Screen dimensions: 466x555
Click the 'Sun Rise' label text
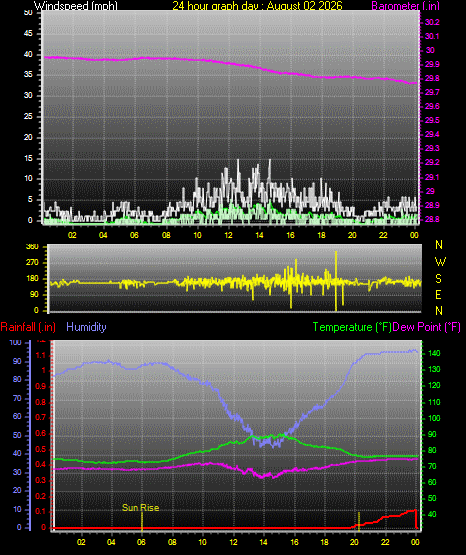(x=140, y=508)
